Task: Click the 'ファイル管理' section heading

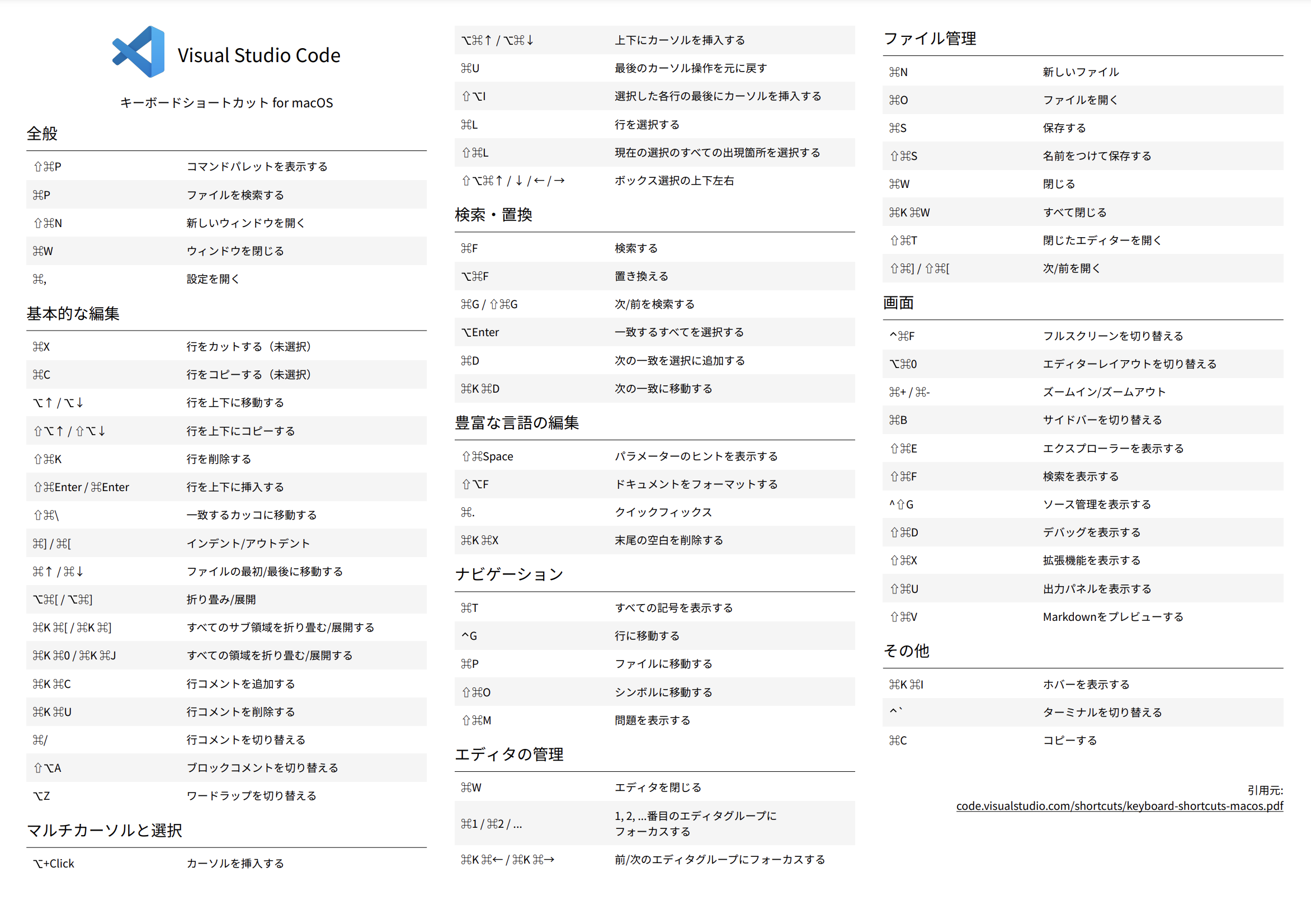Action: (930, 38)
